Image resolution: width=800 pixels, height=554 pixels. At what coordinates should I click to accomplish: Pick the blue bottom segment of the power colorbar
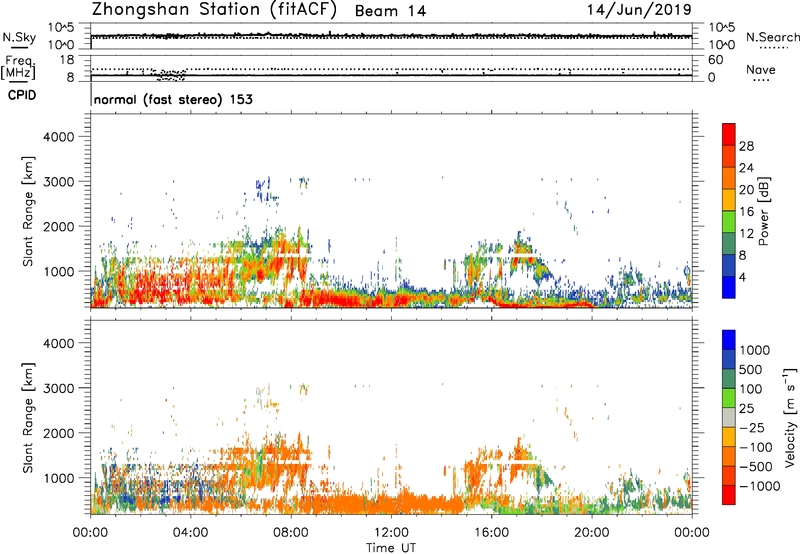click(729, 287)
